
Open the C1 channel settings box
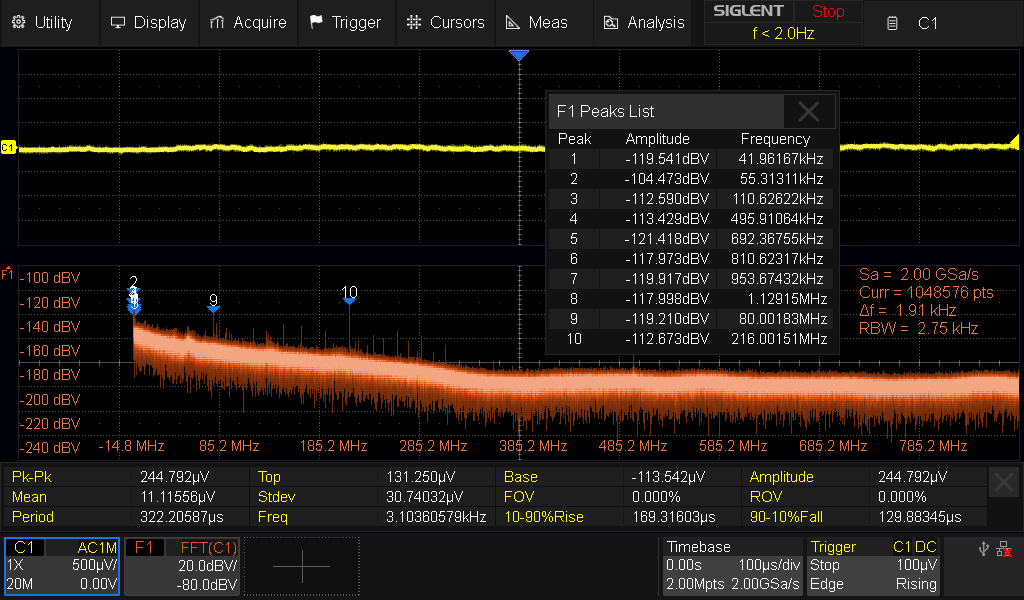click(x=62, y=566)
